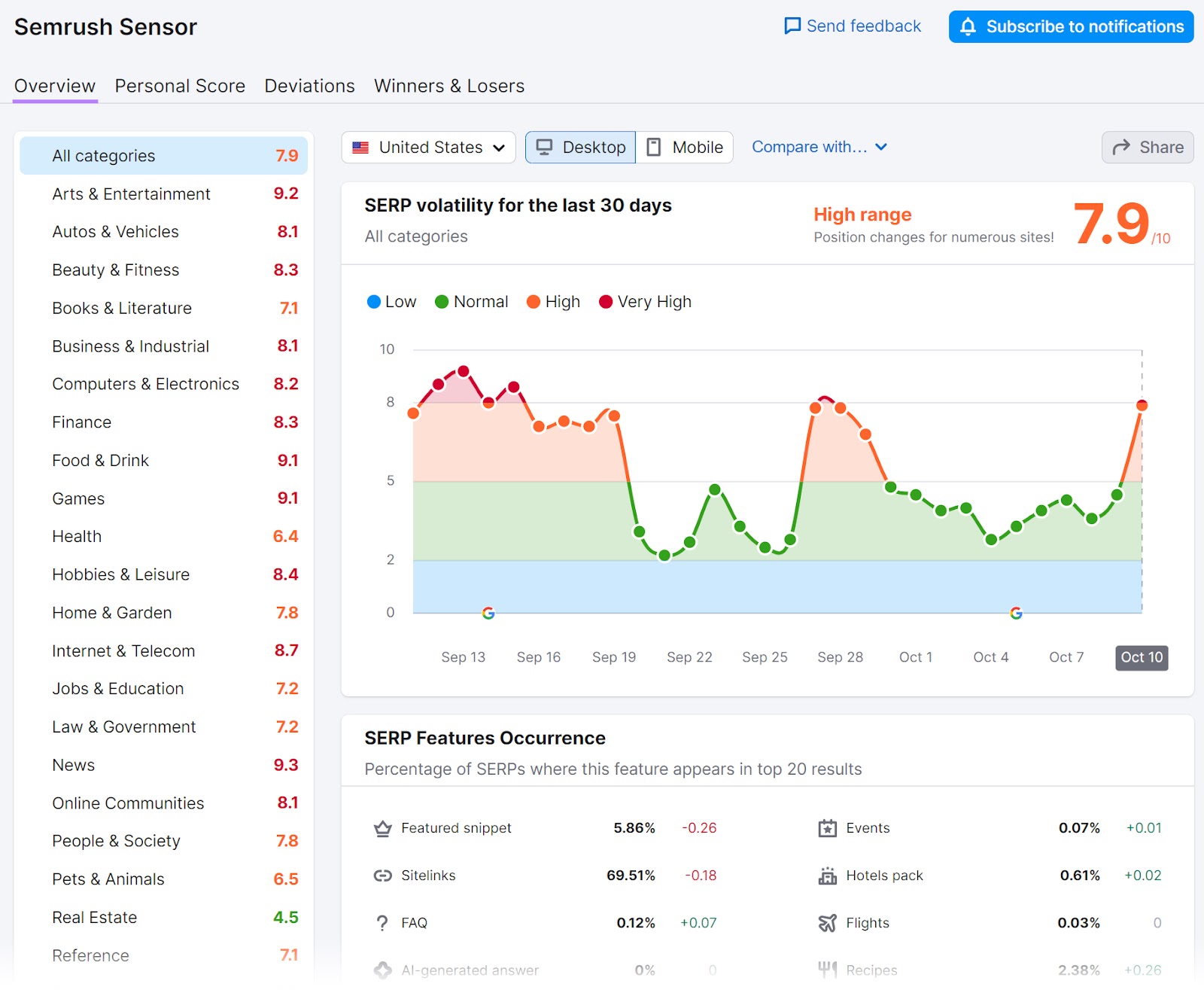Toggle the Very High legend item
This screenshot has height=993, width=1204.
644,301
